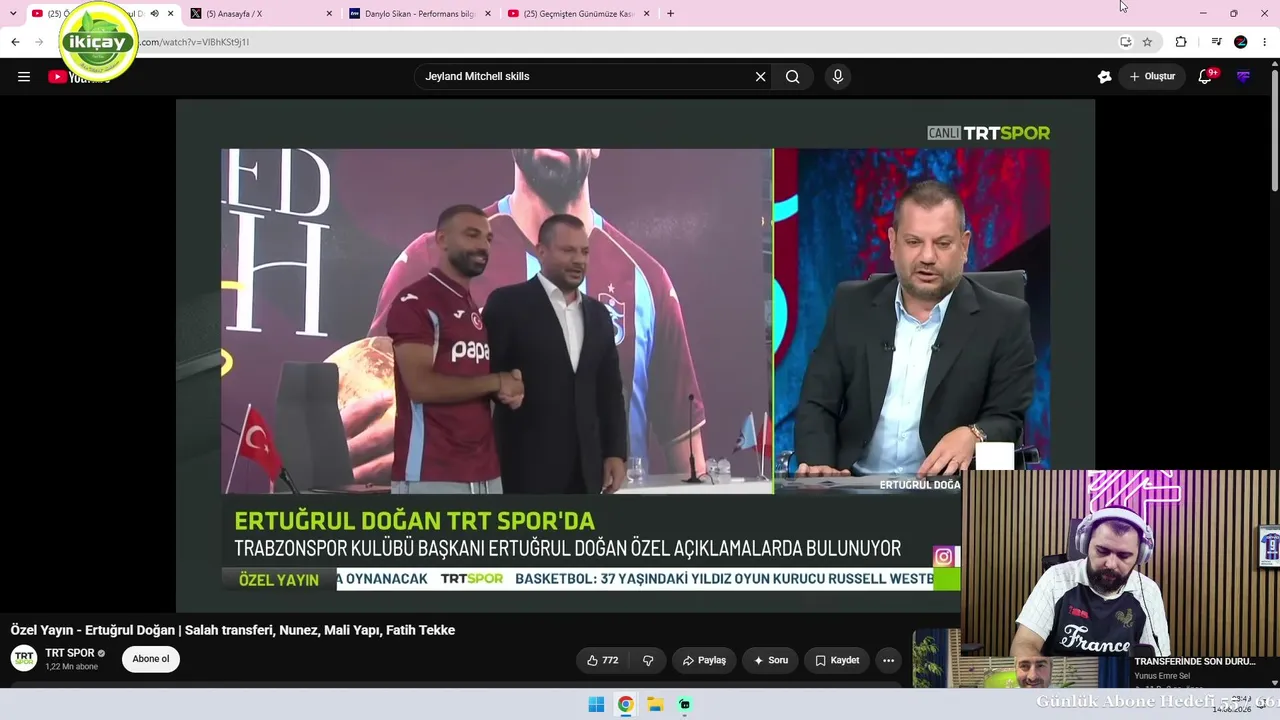Open the tab search dropdown arrow
This screenshot has width=1280, height=720.
click(13, 14)
